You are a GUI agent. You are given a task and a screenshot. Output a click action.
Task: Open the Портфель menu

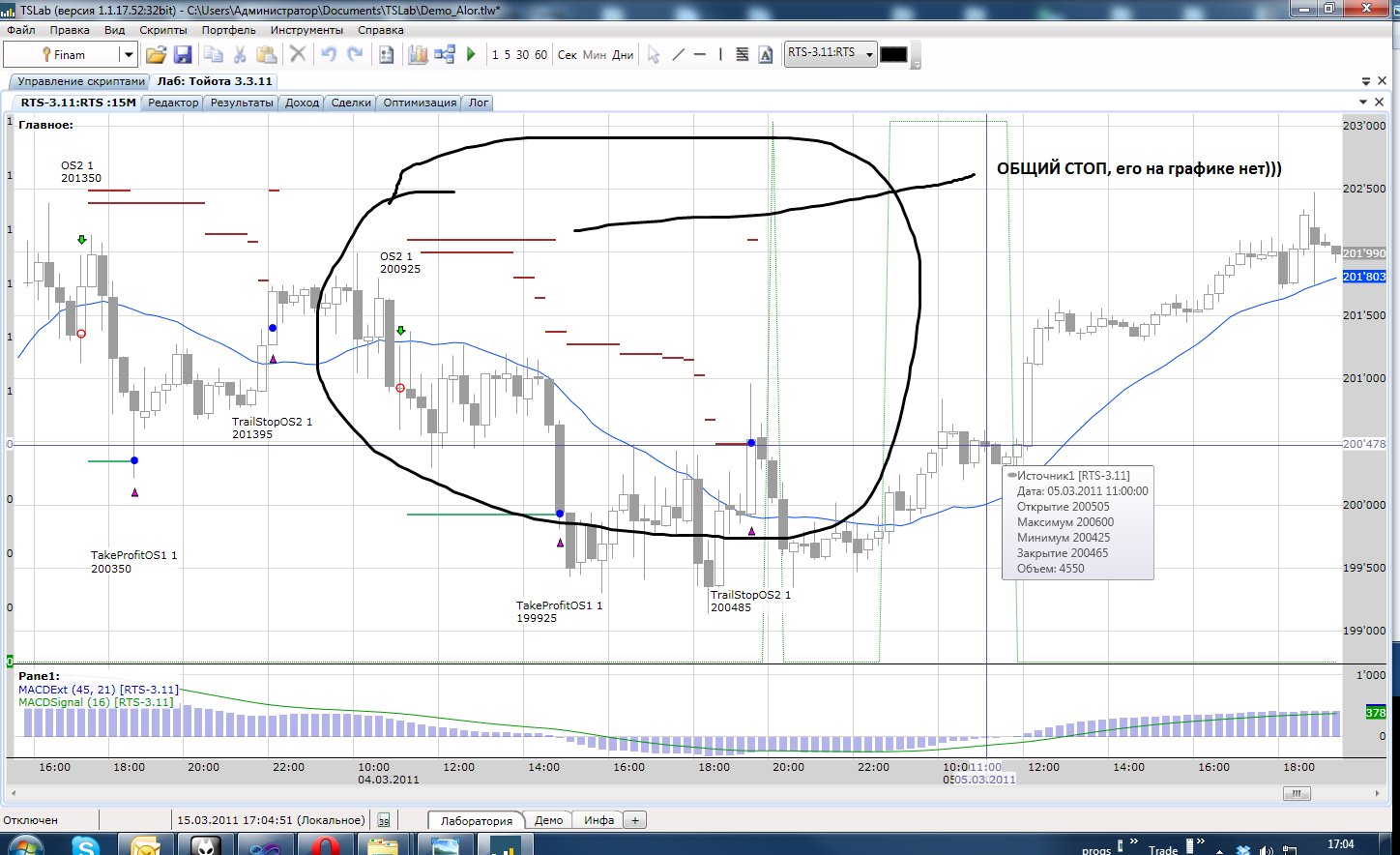(x=229, y=30)
